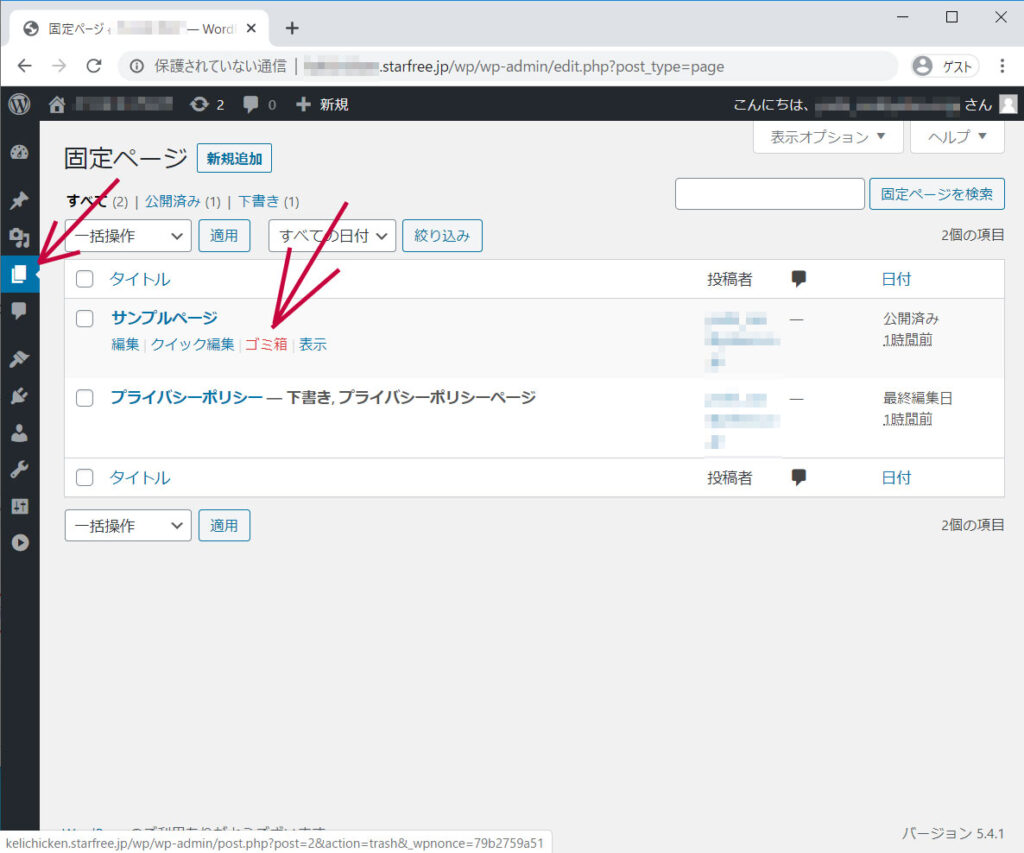
Task: Open the Dashboard sidebar icon
Action: click(x=20, y=152)
